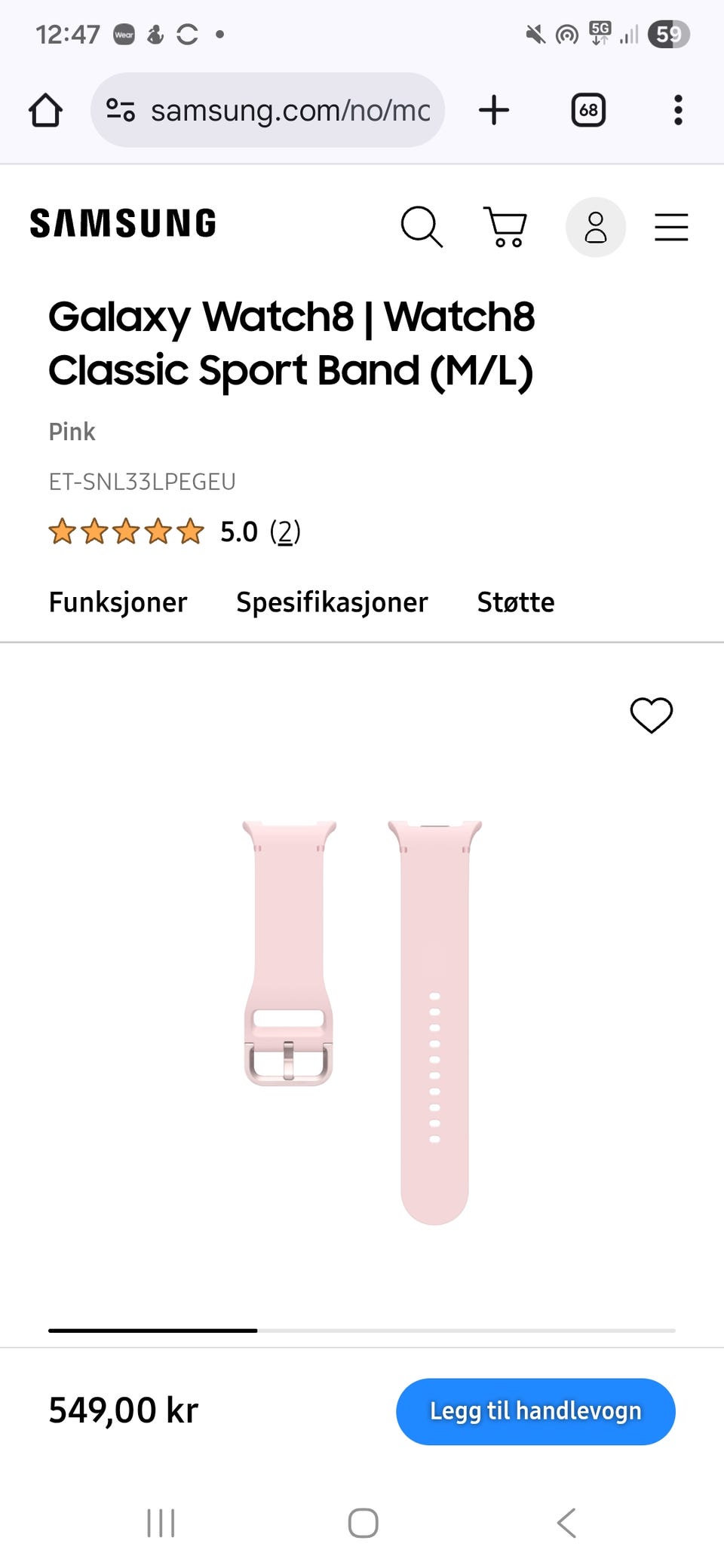724x1568 pixels.
Task: Open the reviews count link (2)
Action: click(x=285, y=531)
